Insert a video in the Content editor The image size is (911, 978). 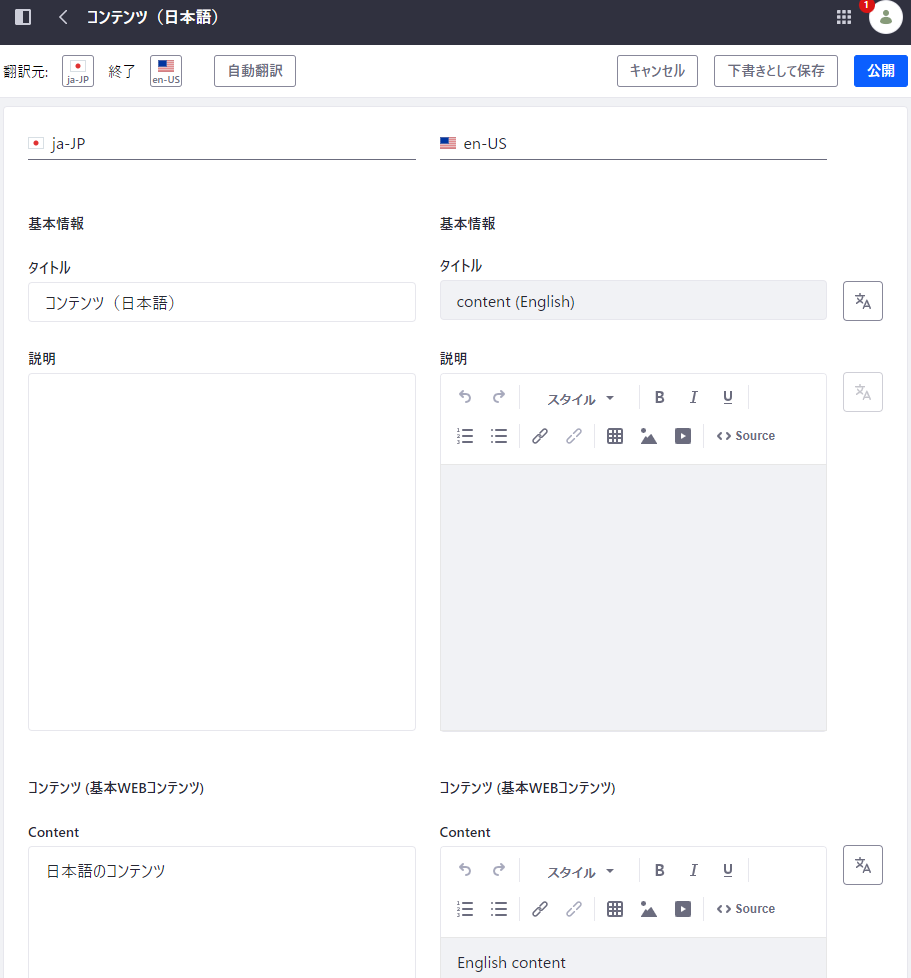tap(683, 909)
